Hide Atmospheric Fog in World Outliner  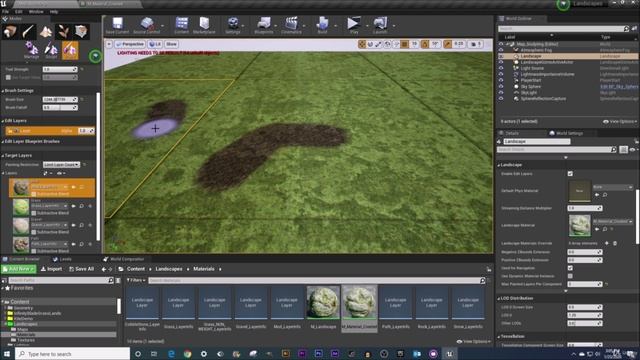501,50
